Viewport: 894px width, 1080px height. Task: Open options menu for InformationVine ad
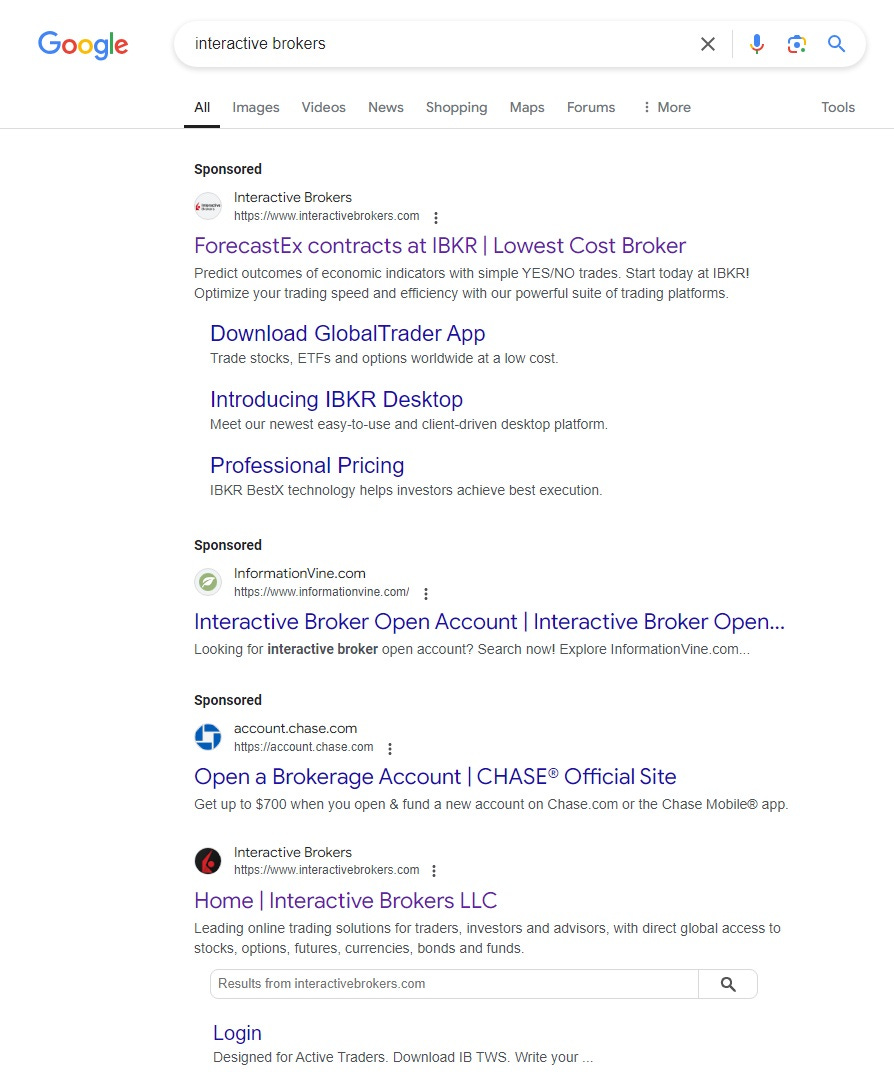click(x=426, y=594)
